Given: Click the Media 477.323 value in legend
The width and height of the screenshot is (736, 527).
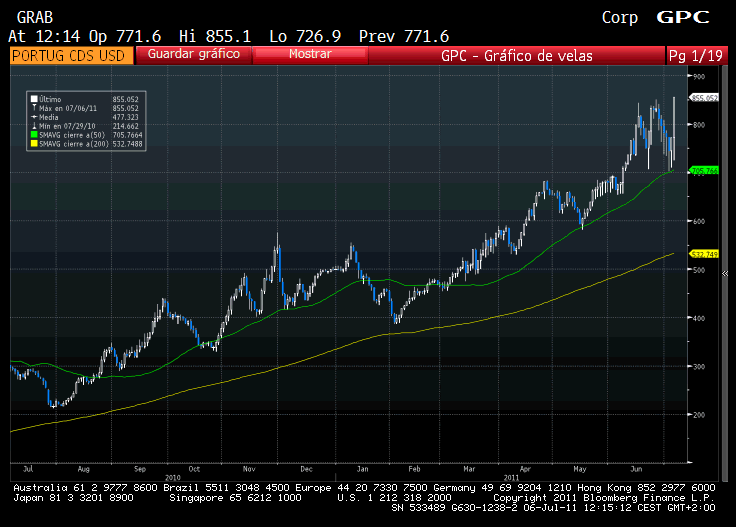Looking at the screenshot, I should pyautogui.click(x=125, y=117).
